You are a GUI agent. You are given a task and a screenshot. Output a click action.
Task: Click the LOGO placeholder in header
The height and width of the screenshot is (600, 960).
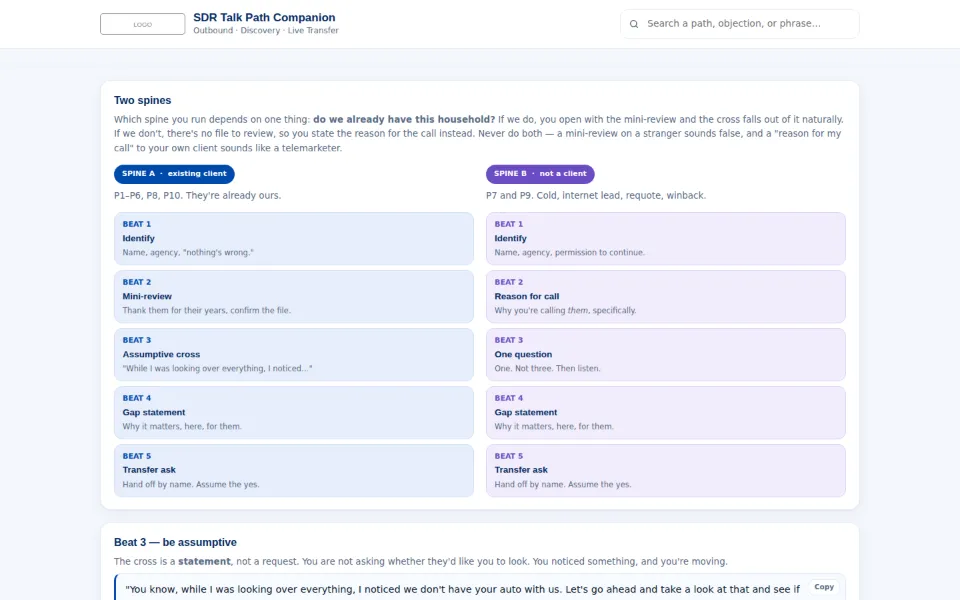[143, 24]
